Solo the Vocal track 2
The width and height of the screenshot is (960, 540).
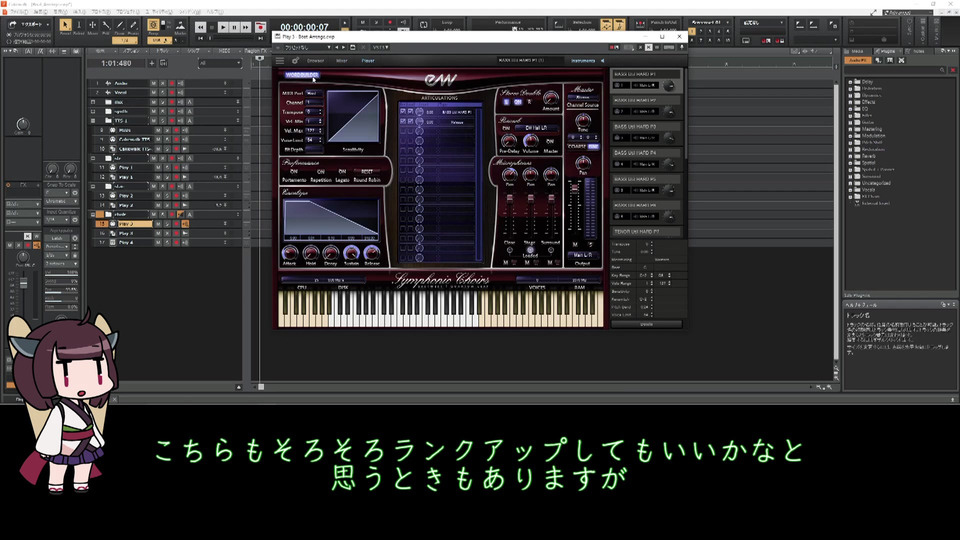pyautogui.click(x=162, y=92)
